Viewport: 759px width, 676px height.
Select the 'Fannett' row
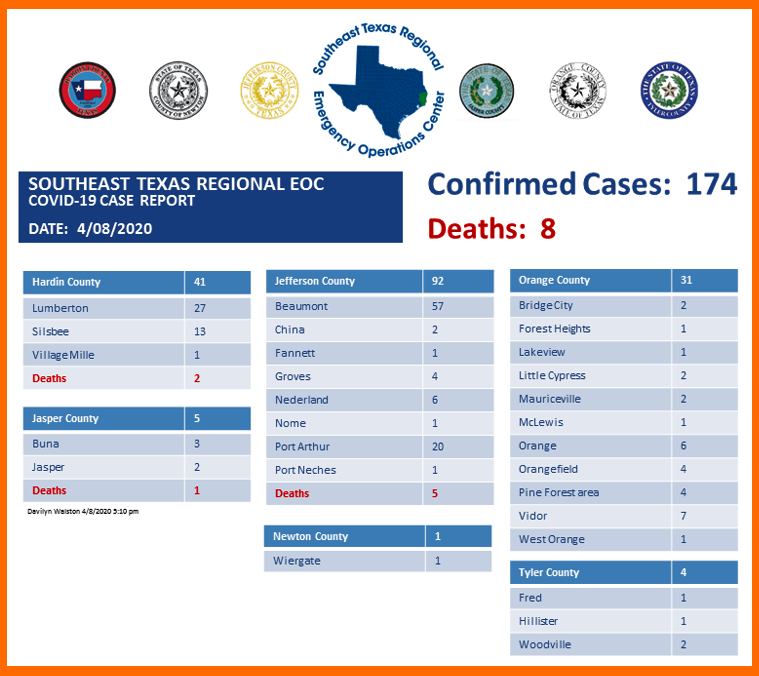click(380, 353)
